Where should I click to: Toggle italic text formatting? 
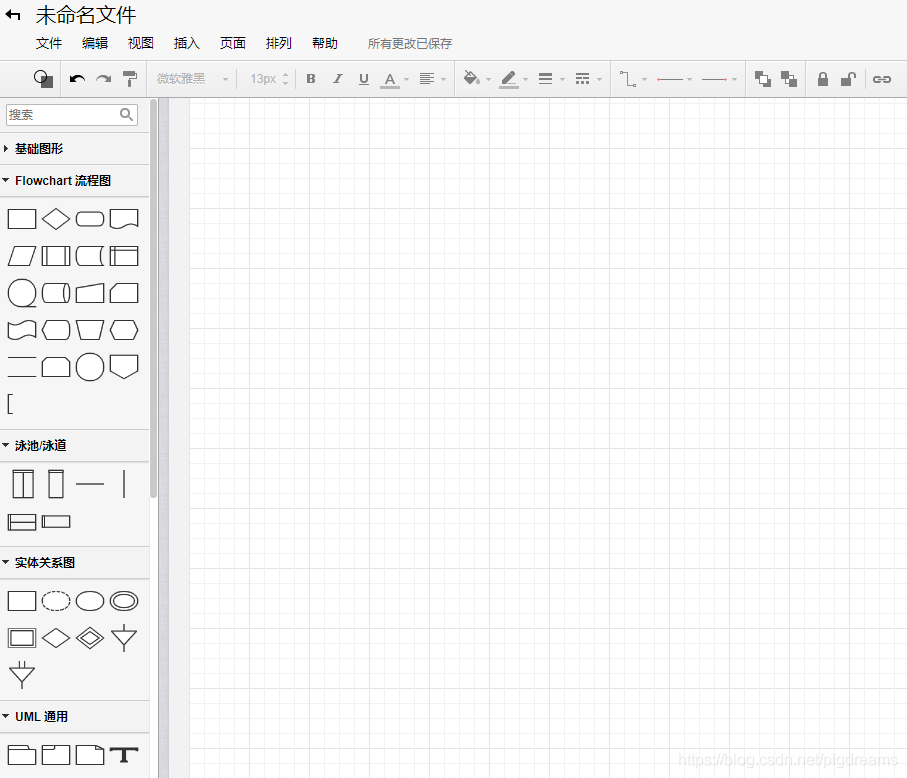click(337, 79)
